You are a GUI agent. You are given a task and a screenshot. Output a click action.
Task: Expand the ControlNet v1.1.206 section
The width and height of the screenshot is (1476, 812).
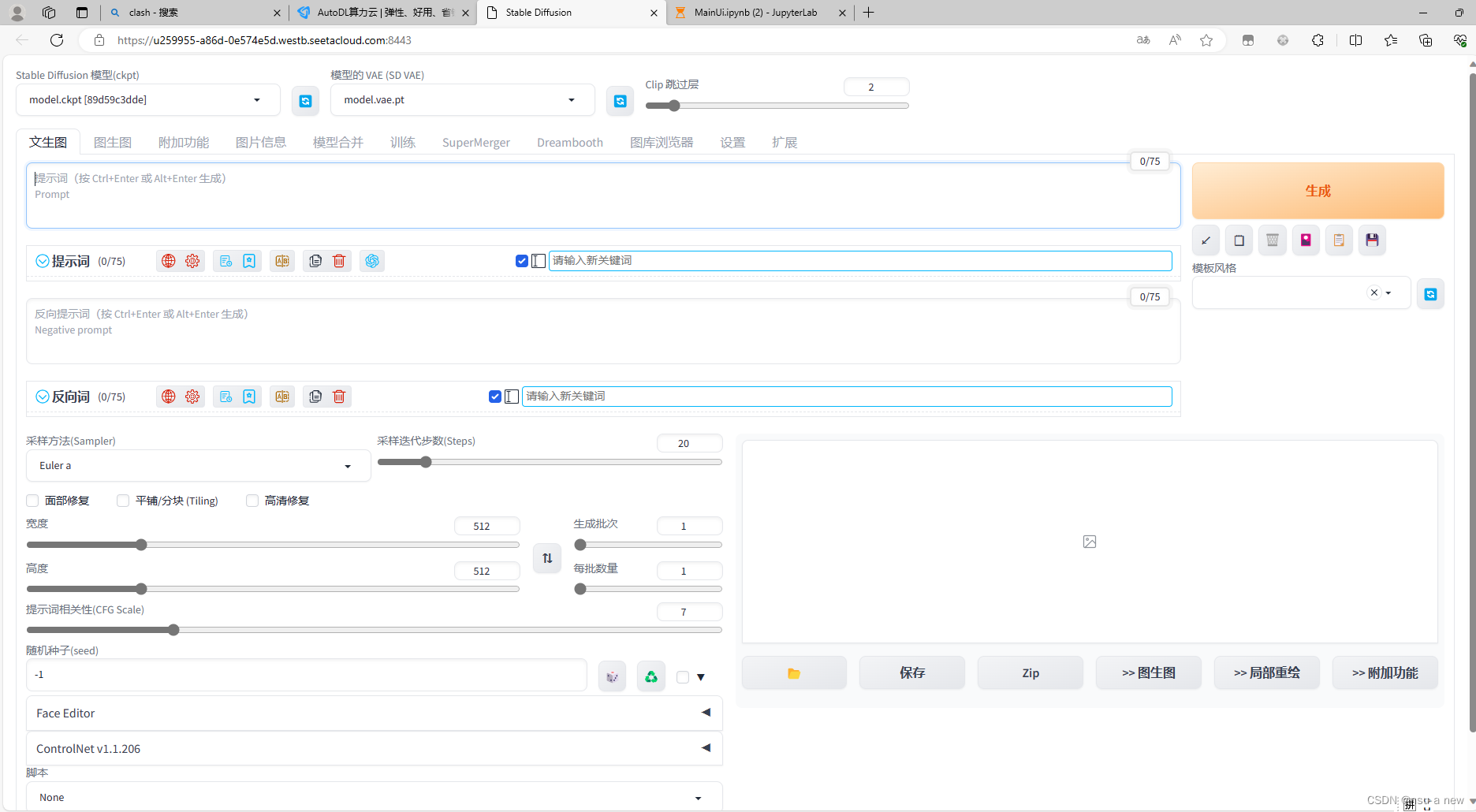pos(375,748)
